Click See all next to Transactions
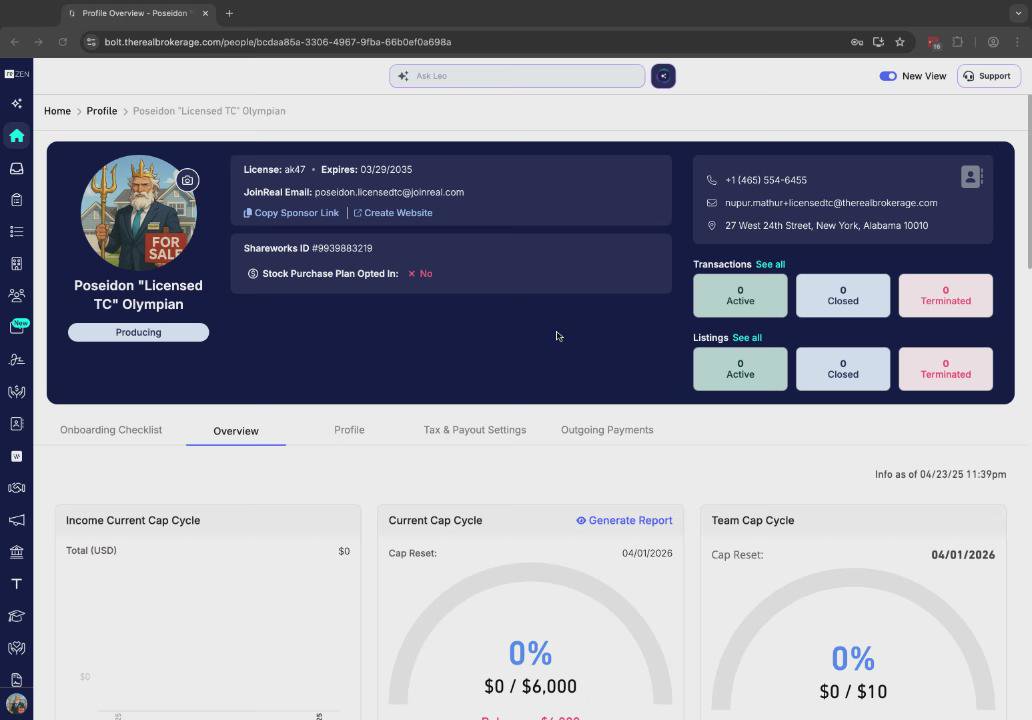Screen dimensions: 1032x720 [770, 265]
